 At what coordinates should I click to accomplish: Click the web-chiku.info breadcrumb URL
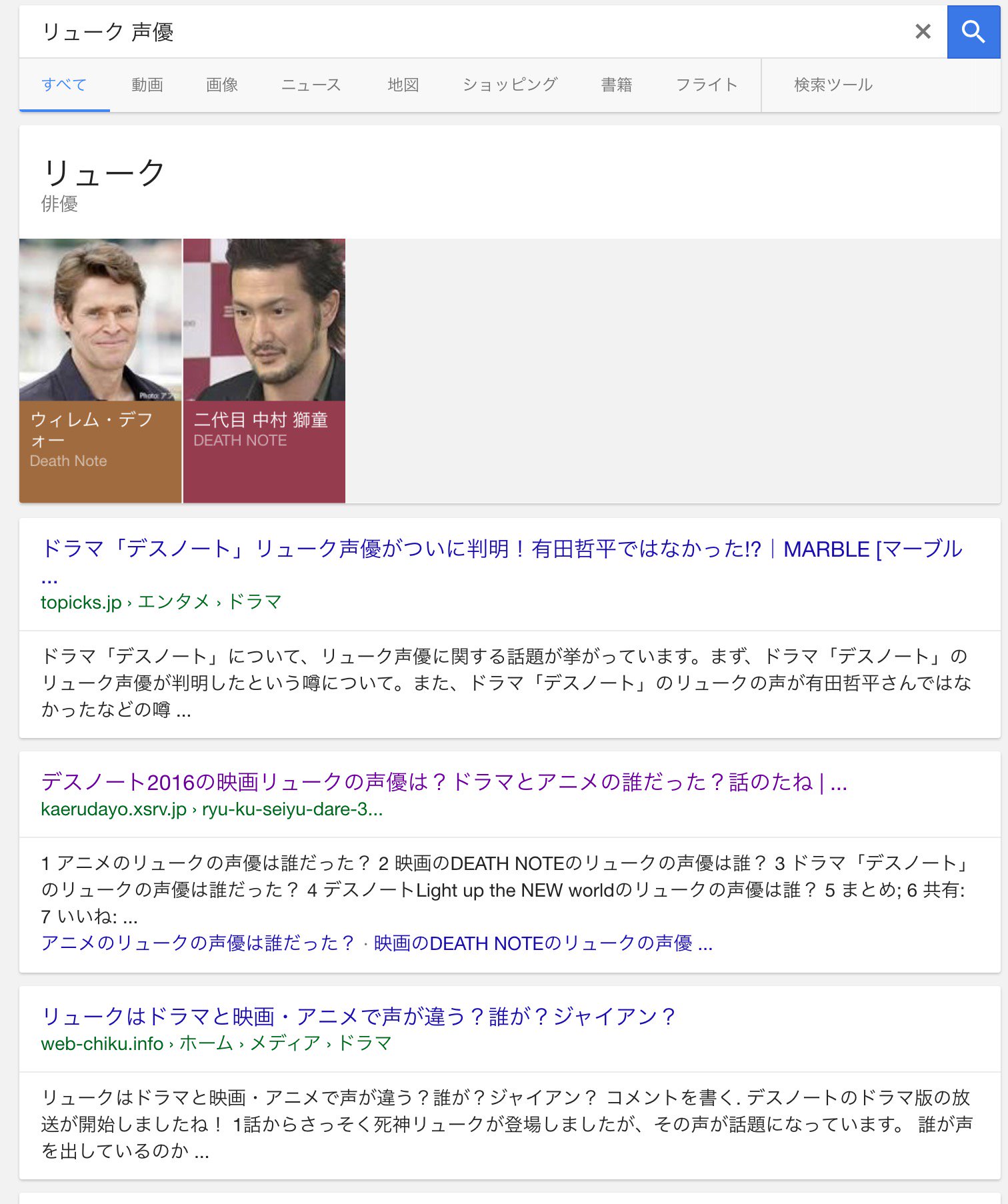(216, 1043)
